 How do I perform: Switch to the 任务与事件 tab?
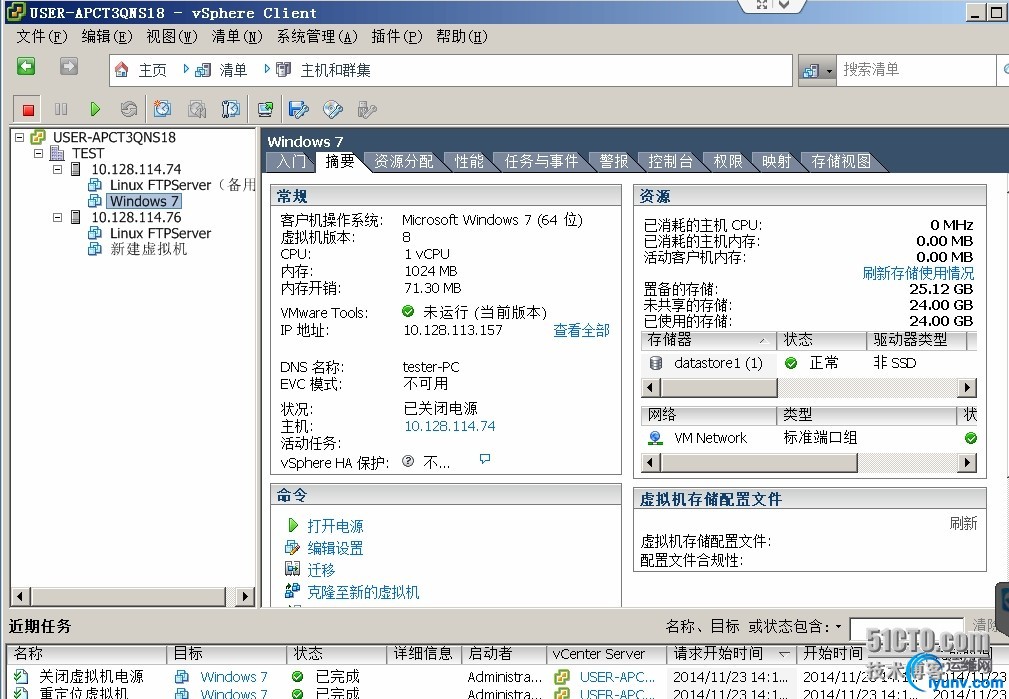click(x=541, y=162)
